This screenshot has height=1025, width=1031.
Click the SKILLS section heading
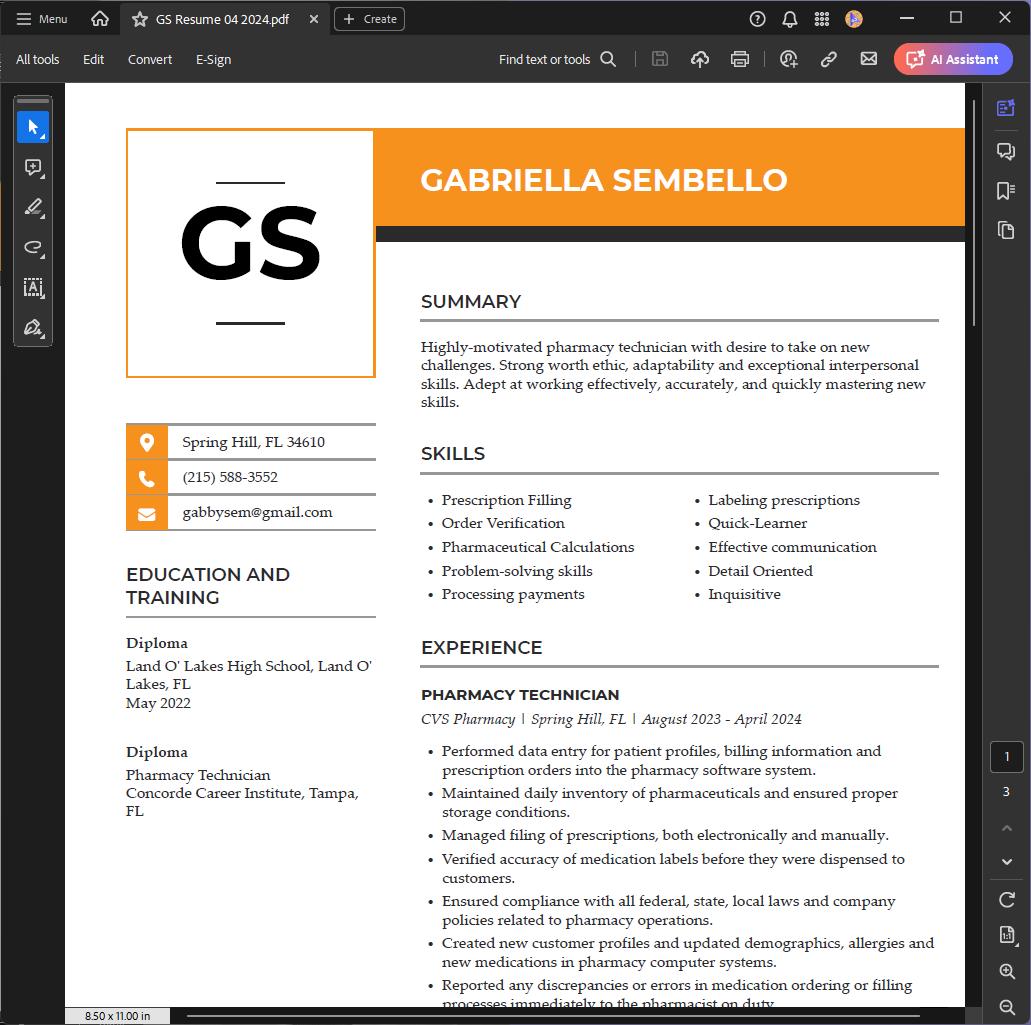click(453, 454)
